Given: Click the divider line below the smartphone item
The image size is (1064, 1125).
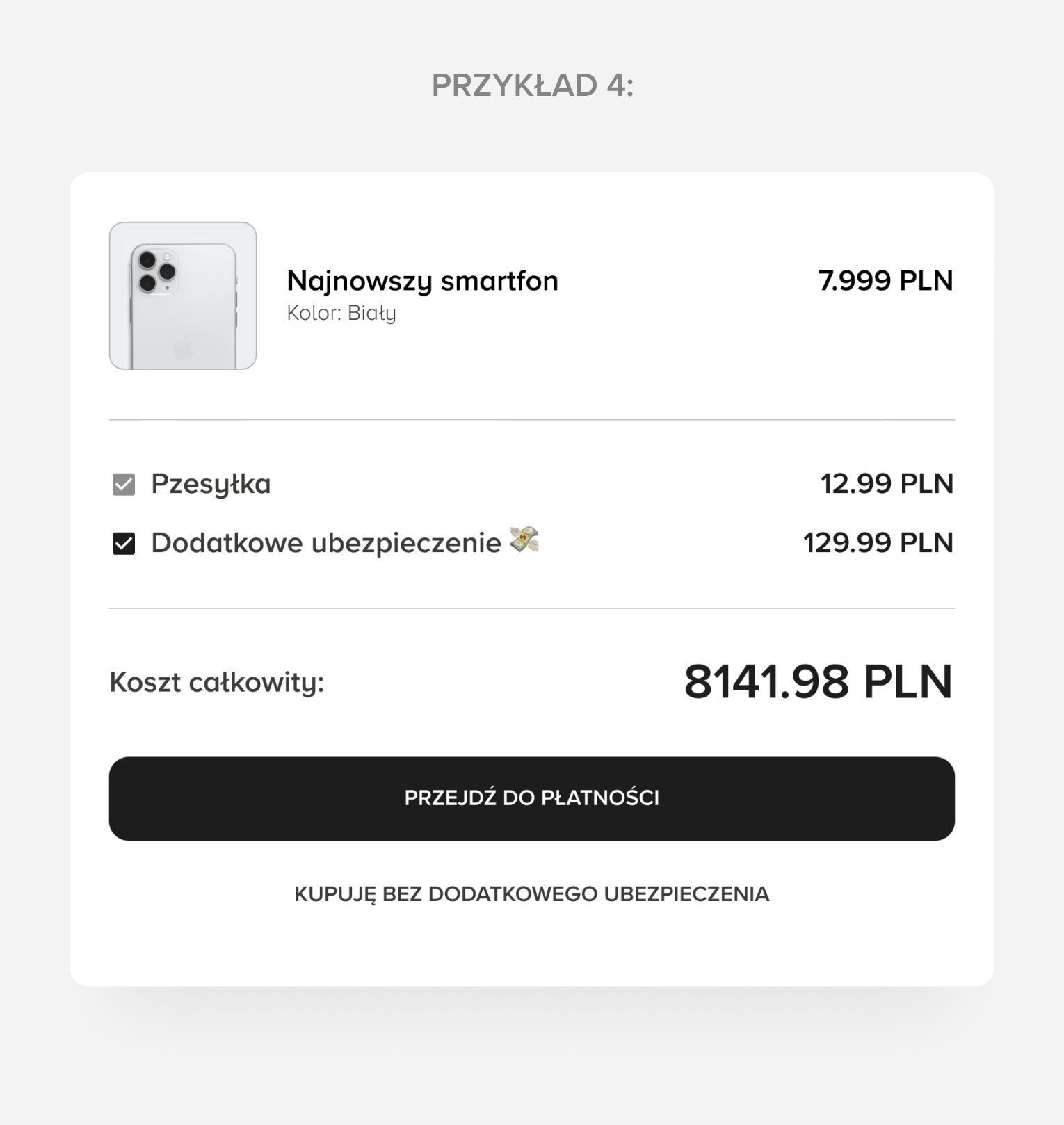Looking at the screenshot, I should pyautogui.click(x=532, y=420).
